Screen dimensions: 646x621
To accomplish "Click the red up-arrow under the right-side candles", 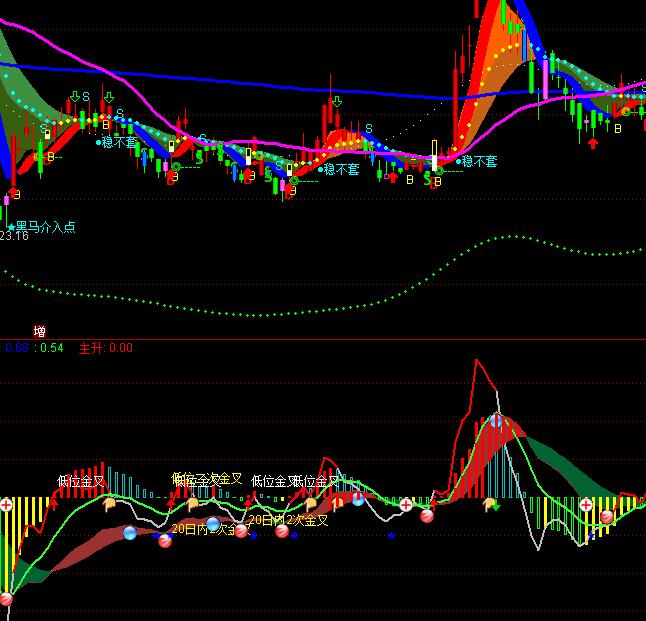I will (593, 143).
